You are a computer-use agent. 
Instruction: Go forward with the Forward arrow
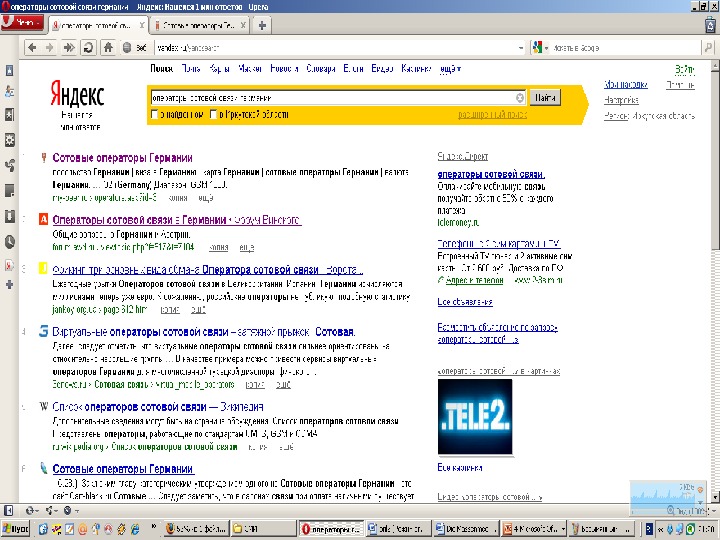[50, 47]
